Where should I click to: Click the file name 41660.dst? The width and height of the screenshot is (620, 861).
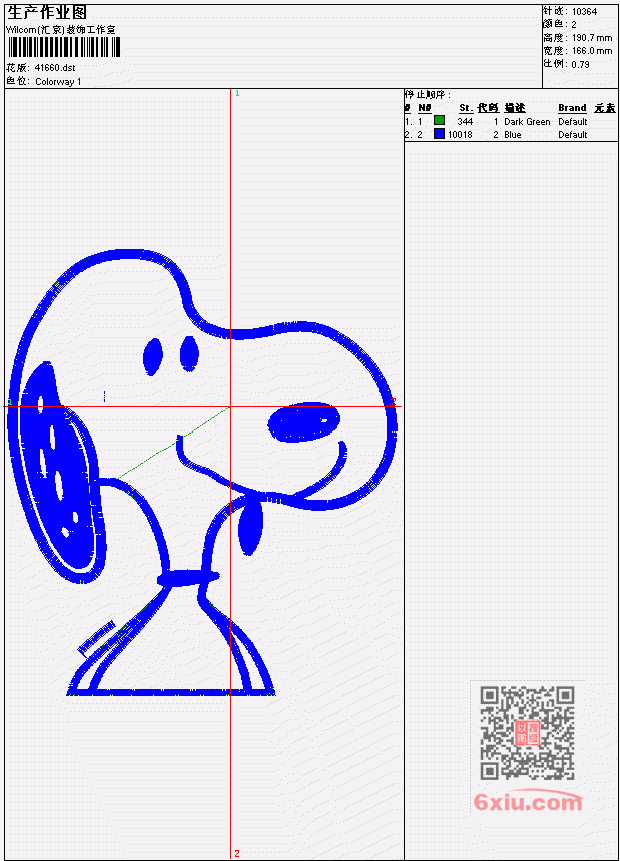[x=55, y=68]
